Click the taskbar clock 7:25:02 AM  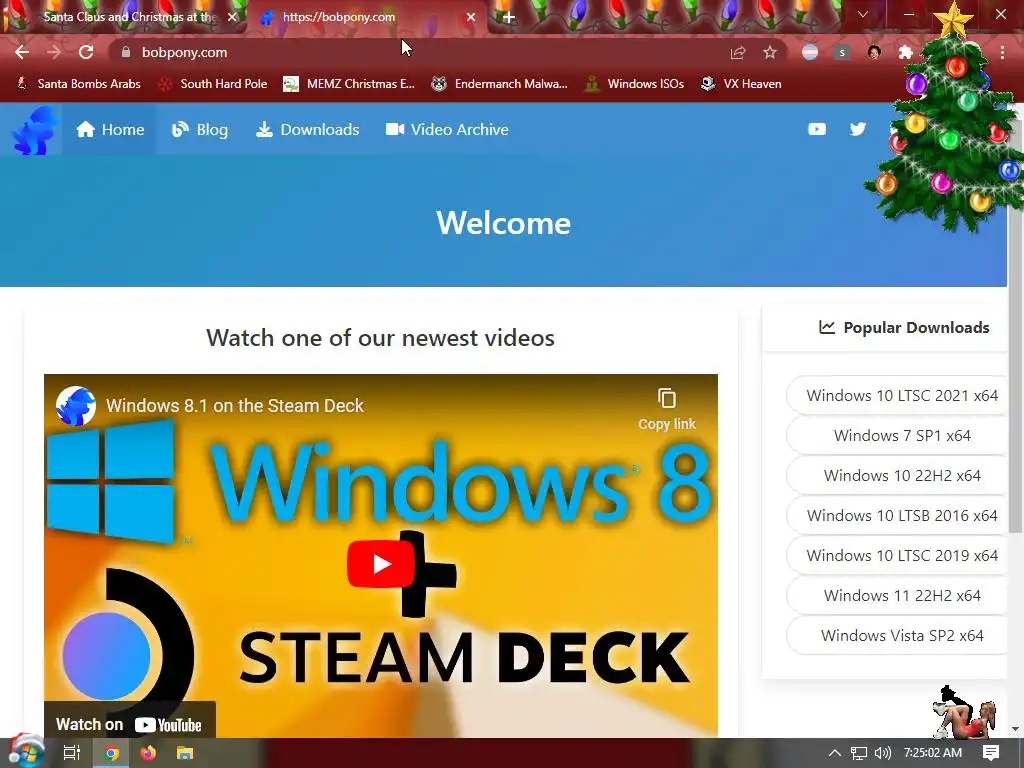(x=933, y=753)
